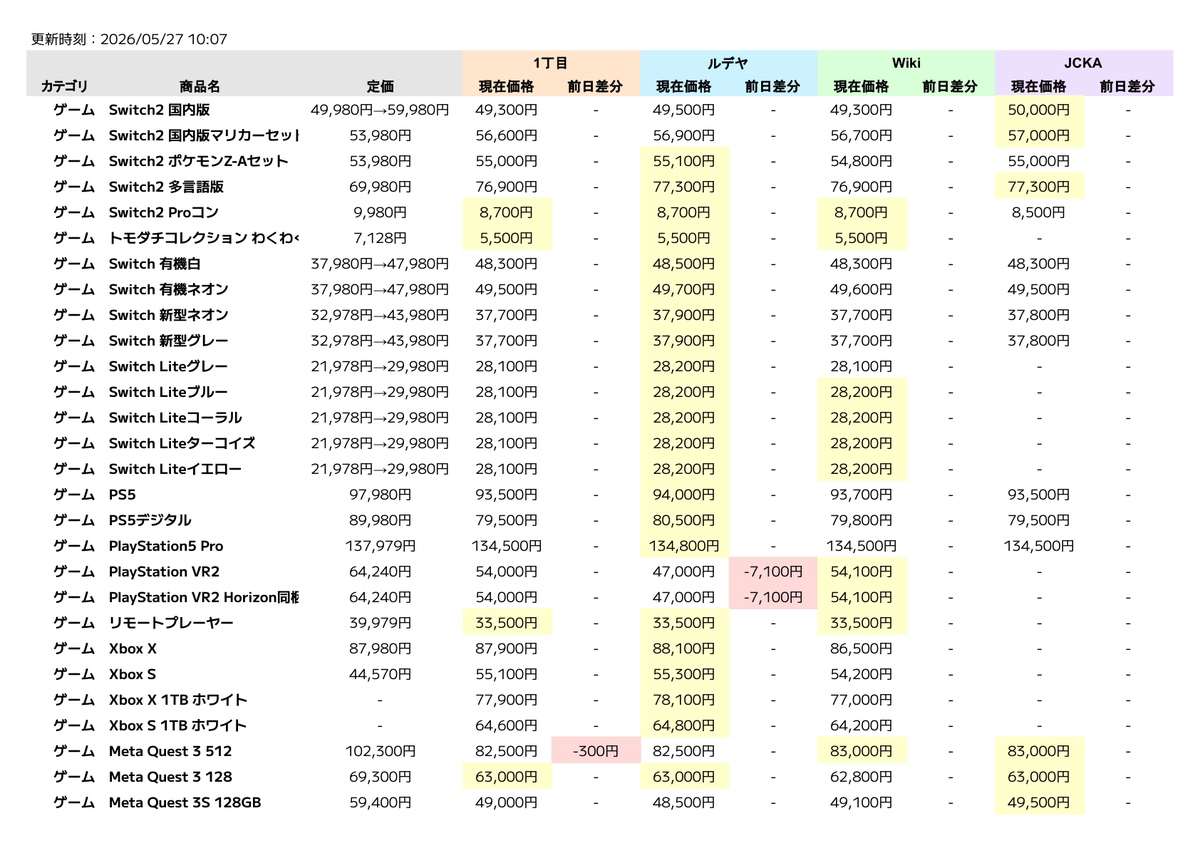
Task: Click Wiki 49,100円 Meta Quest 3S price
Action: point(862,802)
